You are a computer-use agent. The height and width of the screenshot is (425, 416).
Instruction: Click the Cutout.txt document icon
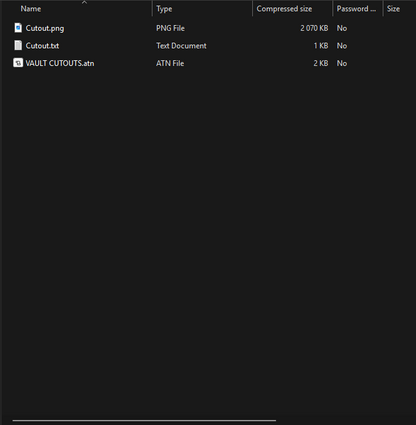click(18, 45)
